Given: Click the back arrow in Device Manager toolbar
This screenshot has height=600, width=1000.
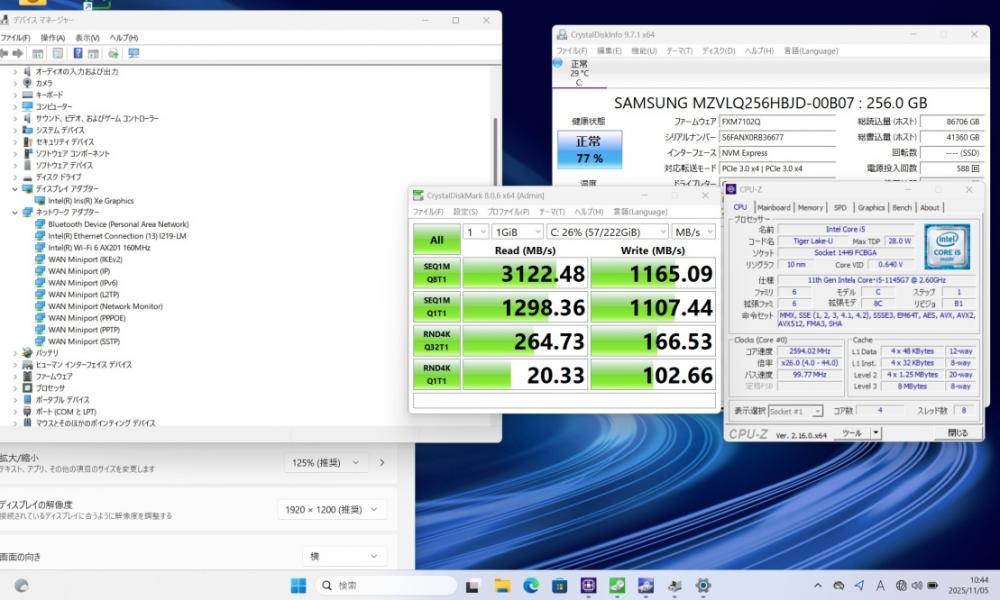Looking at the screenshot, I should tap(5, 53).
